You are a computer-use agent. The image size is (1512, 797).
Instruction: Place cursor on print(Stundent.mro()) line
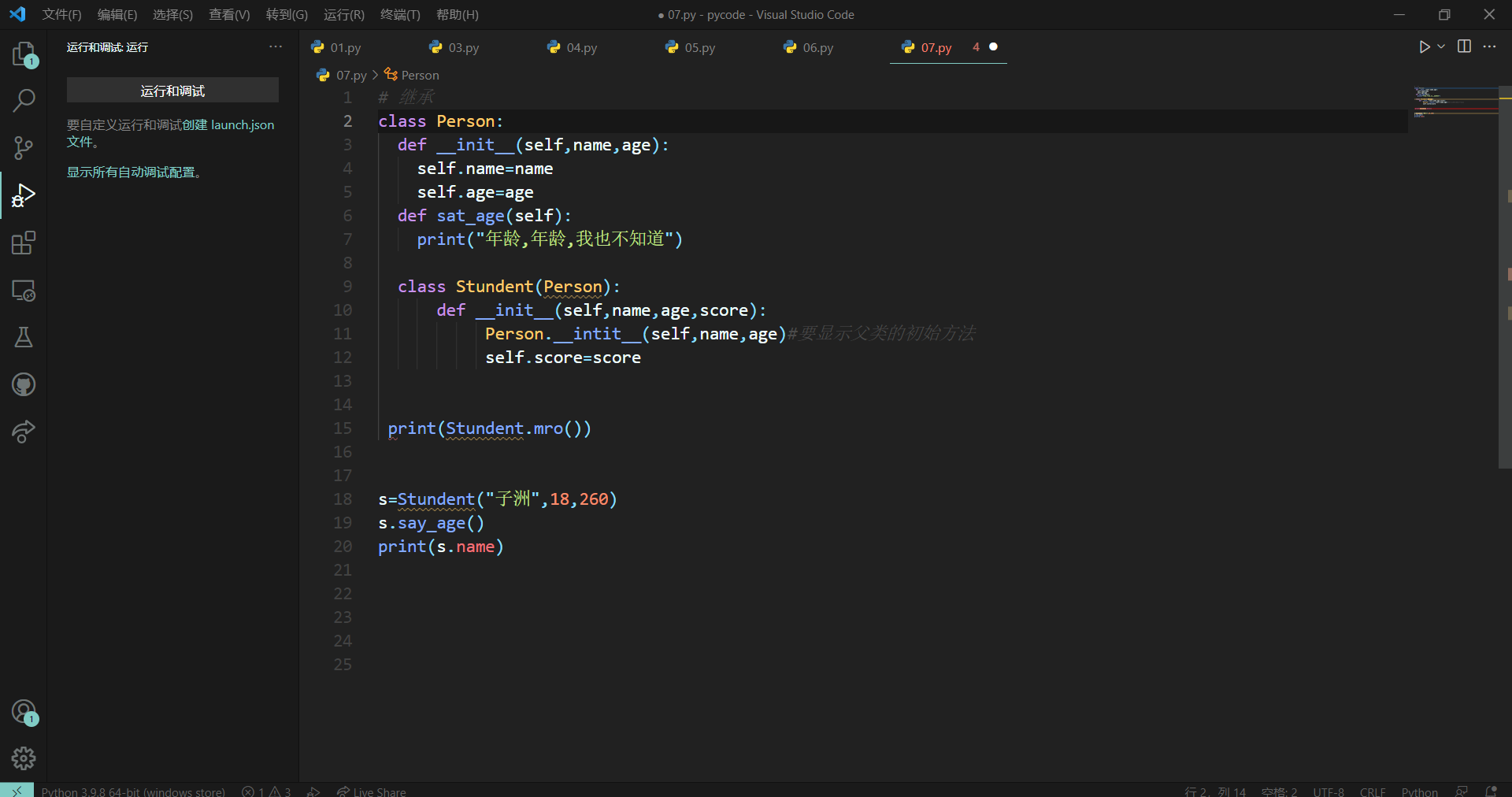pos(489,428)
